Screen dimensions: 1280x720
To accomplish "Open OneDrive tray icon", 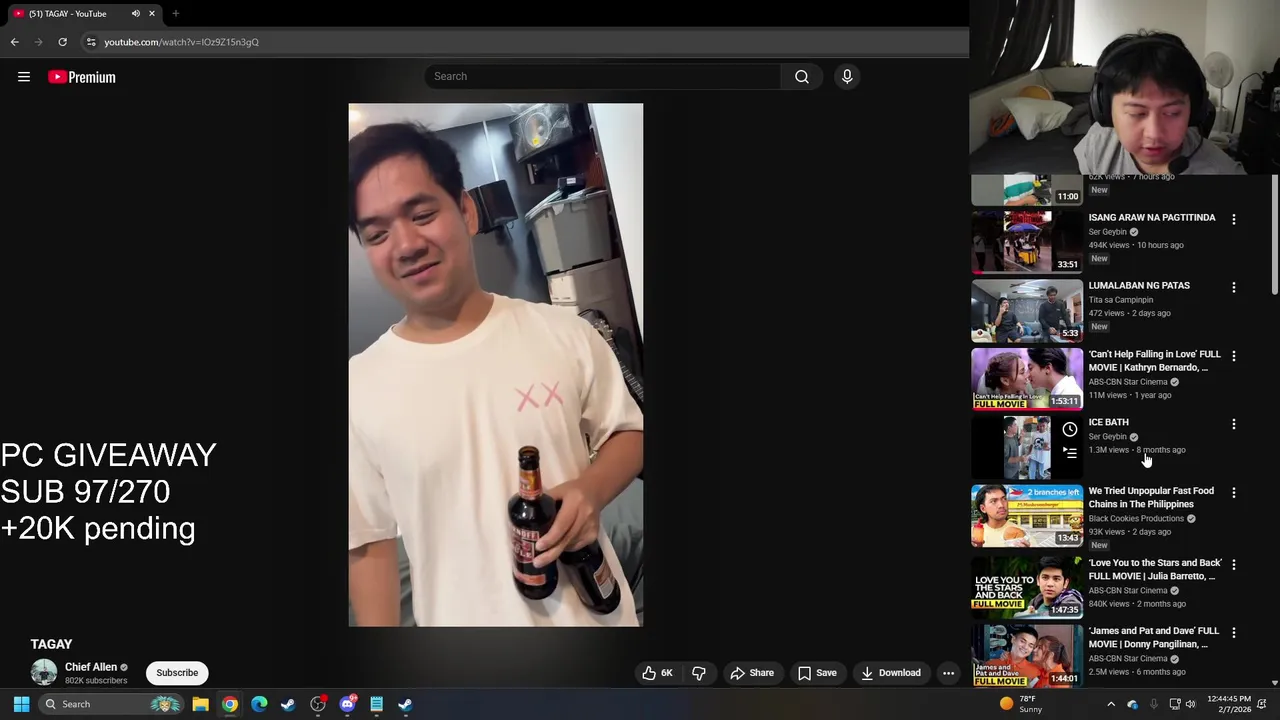I will coord(1132,704).
